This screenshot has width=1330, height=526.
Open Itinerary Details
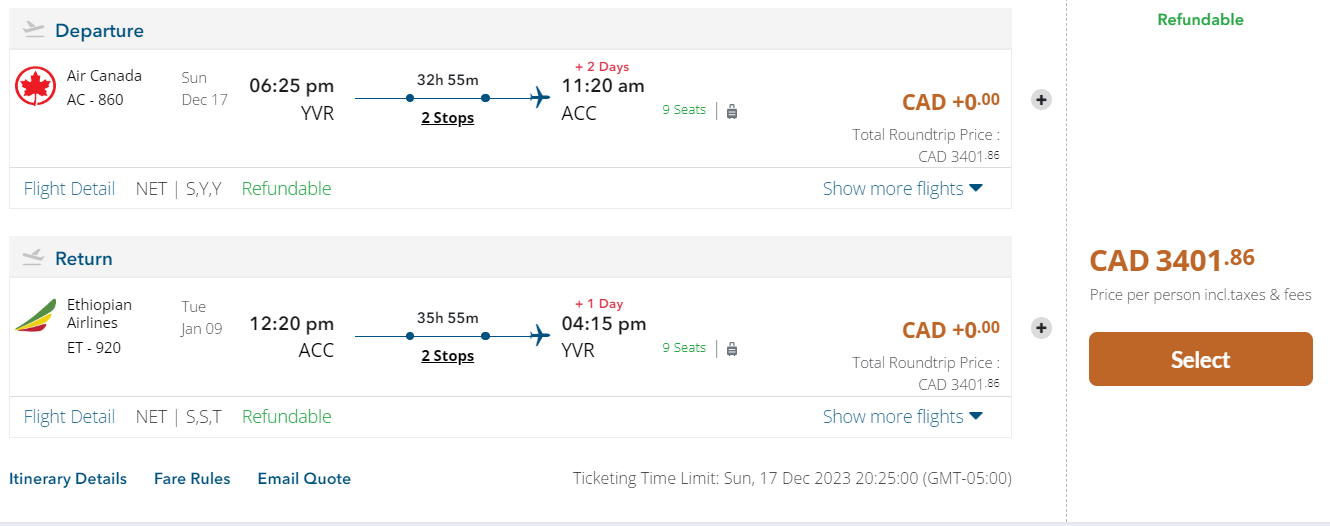68,479
